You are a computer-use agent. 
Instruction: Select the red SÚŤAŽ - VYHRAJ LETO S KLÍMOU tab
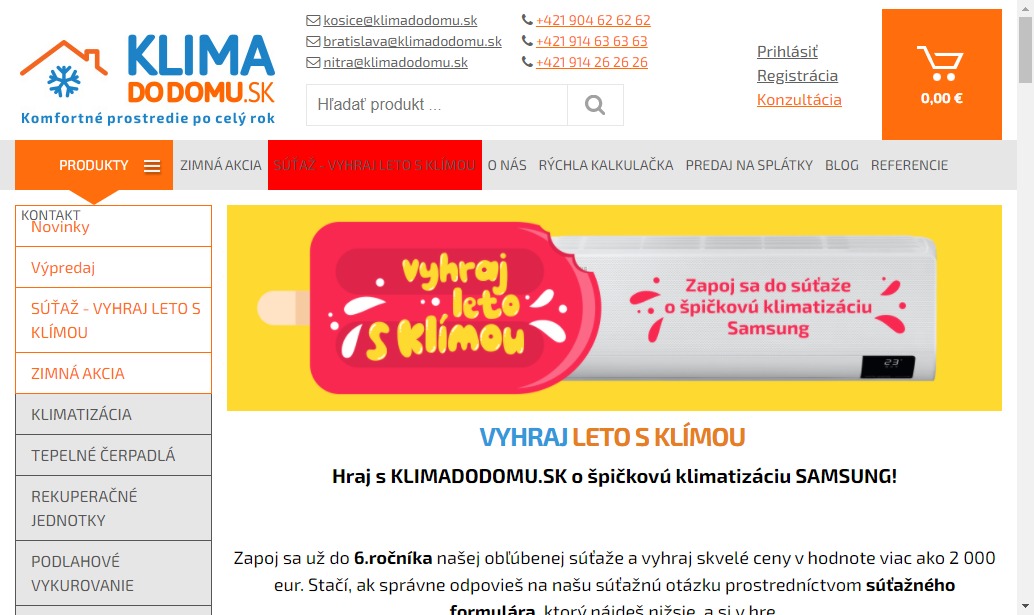(x=375, y=165)
